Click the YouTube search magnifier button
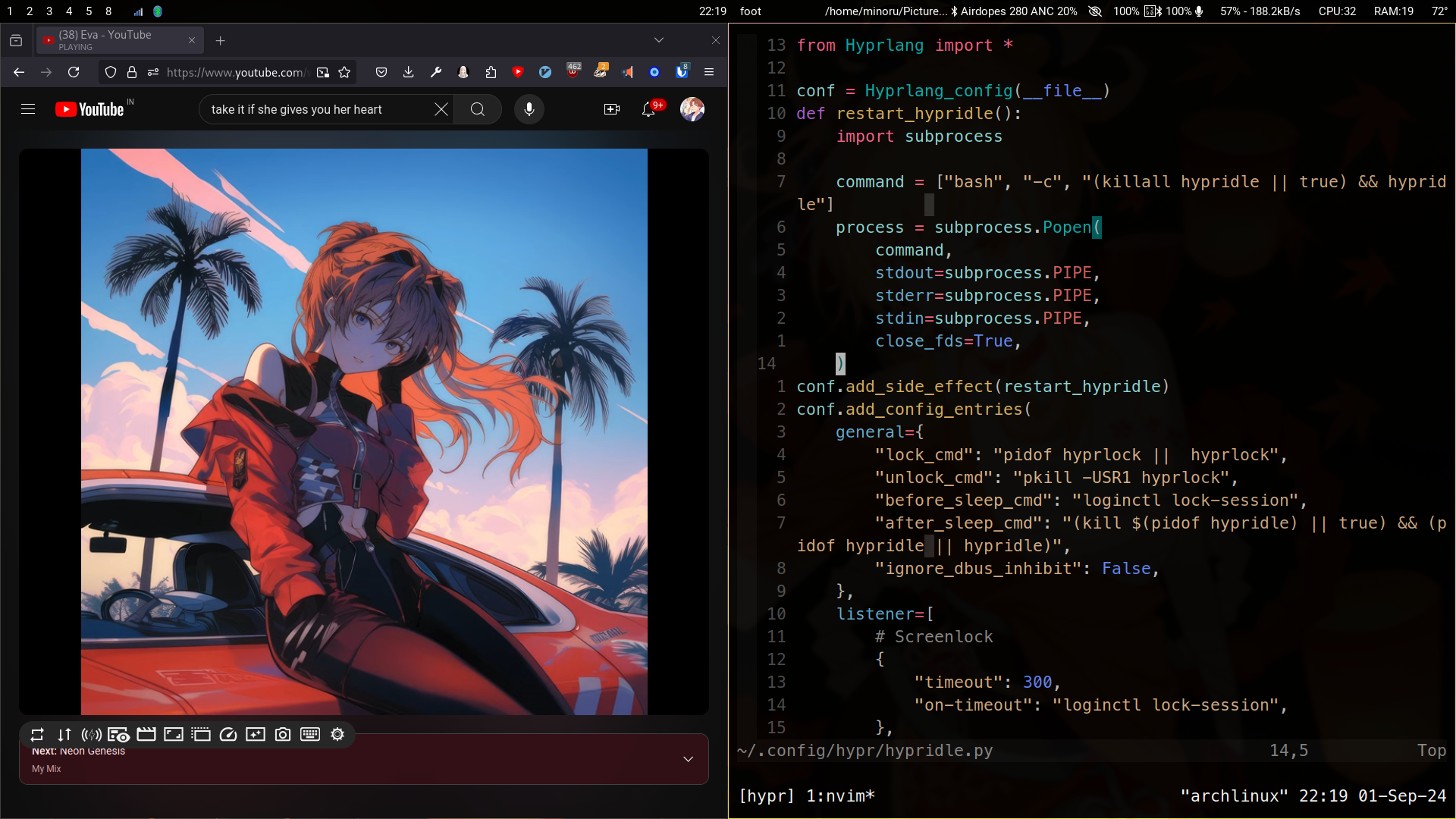The height and width of the screenshot is (819, 1456). [x=478, y=109]
